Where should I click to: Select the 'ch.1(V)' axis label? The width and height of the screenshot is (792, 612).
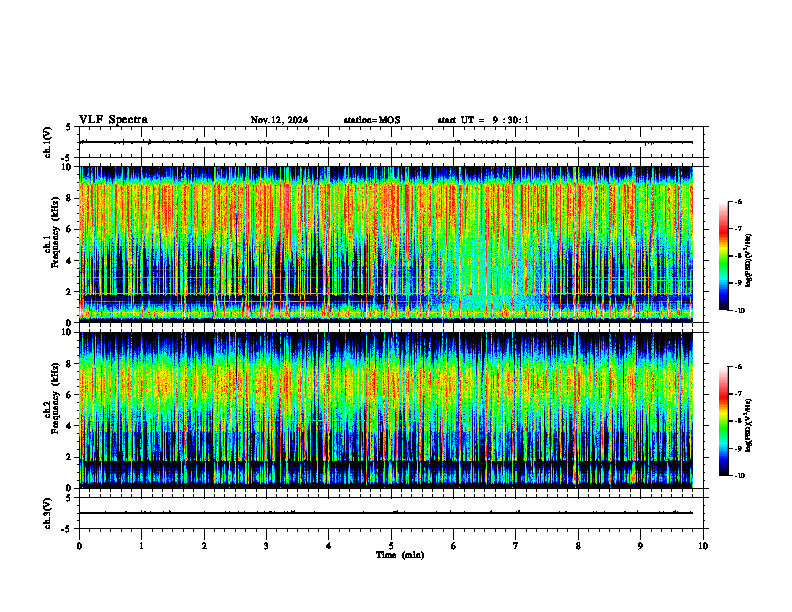pos(47,142)
